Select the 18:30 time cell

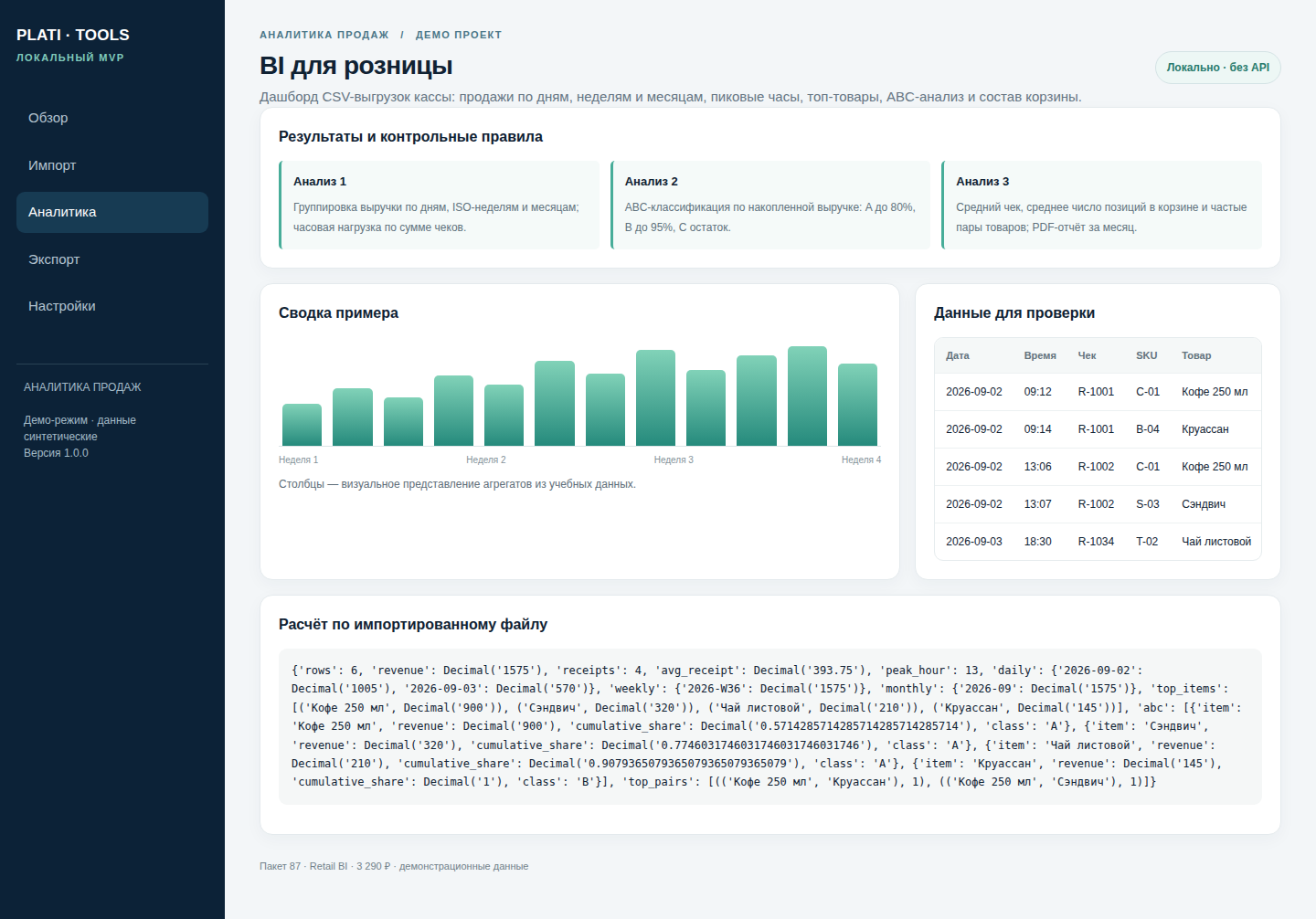pos(1038,542)
